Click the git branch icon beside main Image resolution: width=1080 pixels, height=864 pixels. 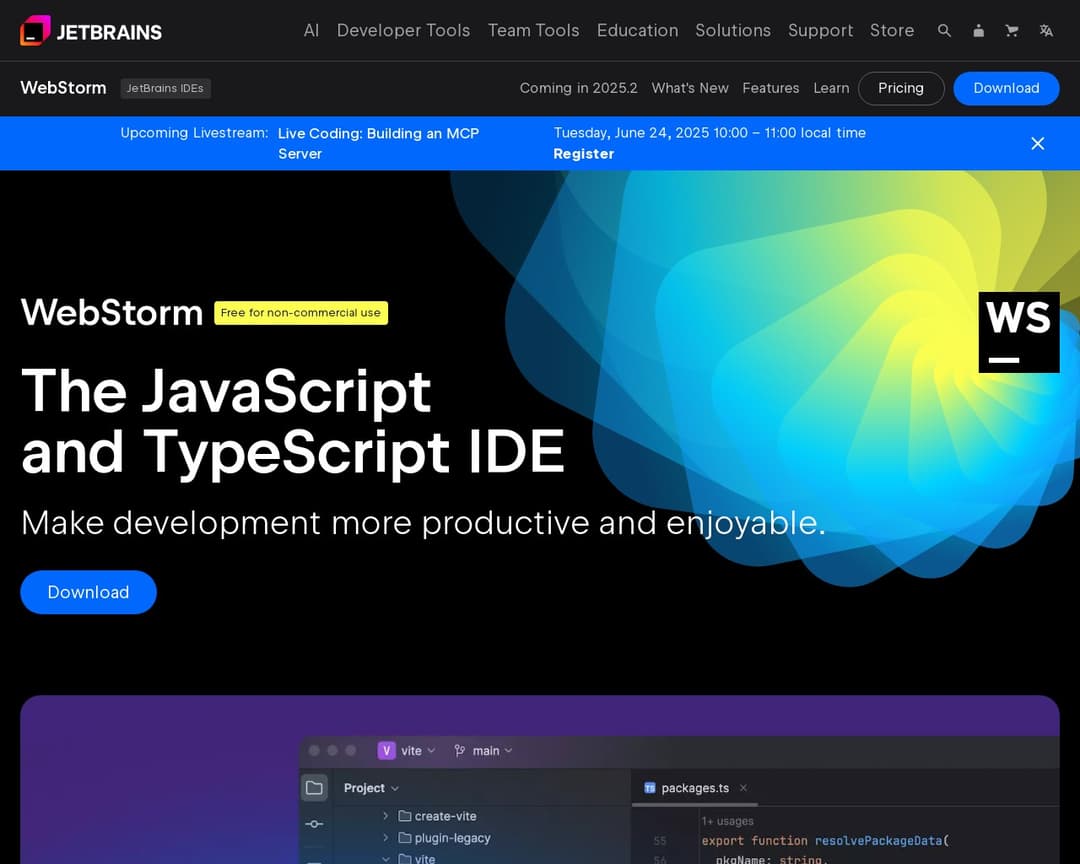(x=459, y=750)
